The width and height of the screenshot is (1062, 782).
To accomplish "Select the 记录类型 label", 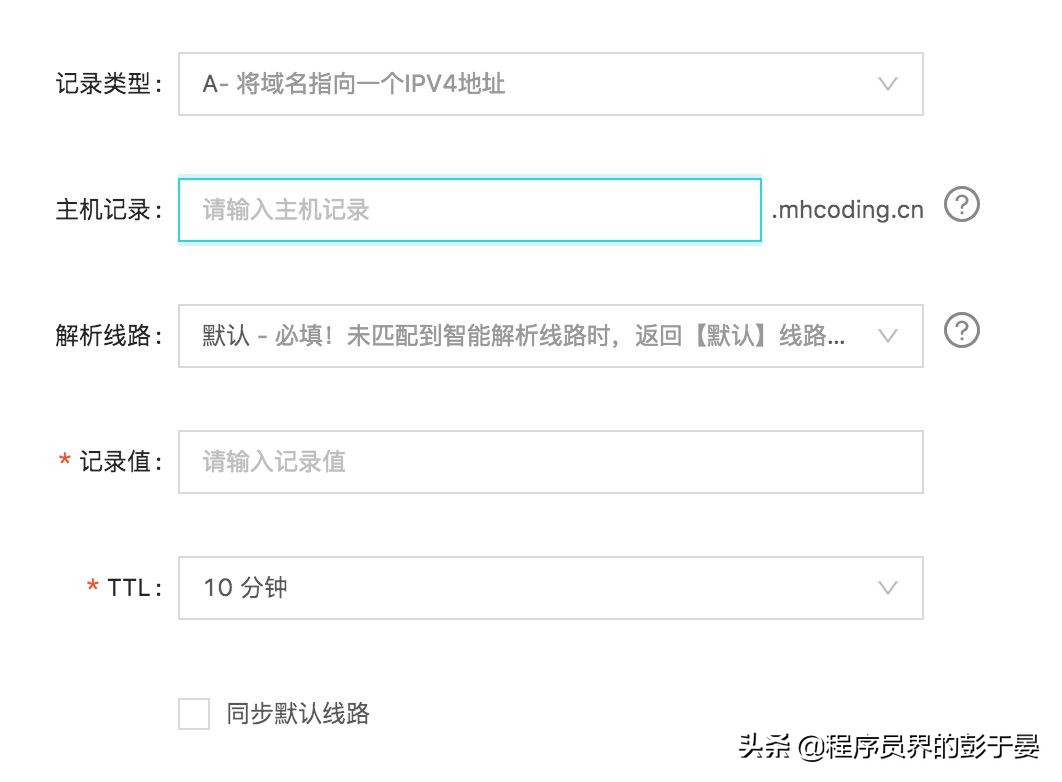I will (105, 84).
